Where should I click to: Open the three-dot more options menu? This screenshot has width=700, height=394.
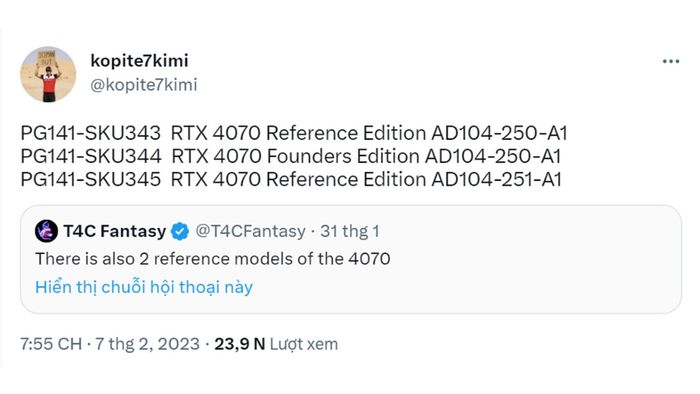point(671,62)
